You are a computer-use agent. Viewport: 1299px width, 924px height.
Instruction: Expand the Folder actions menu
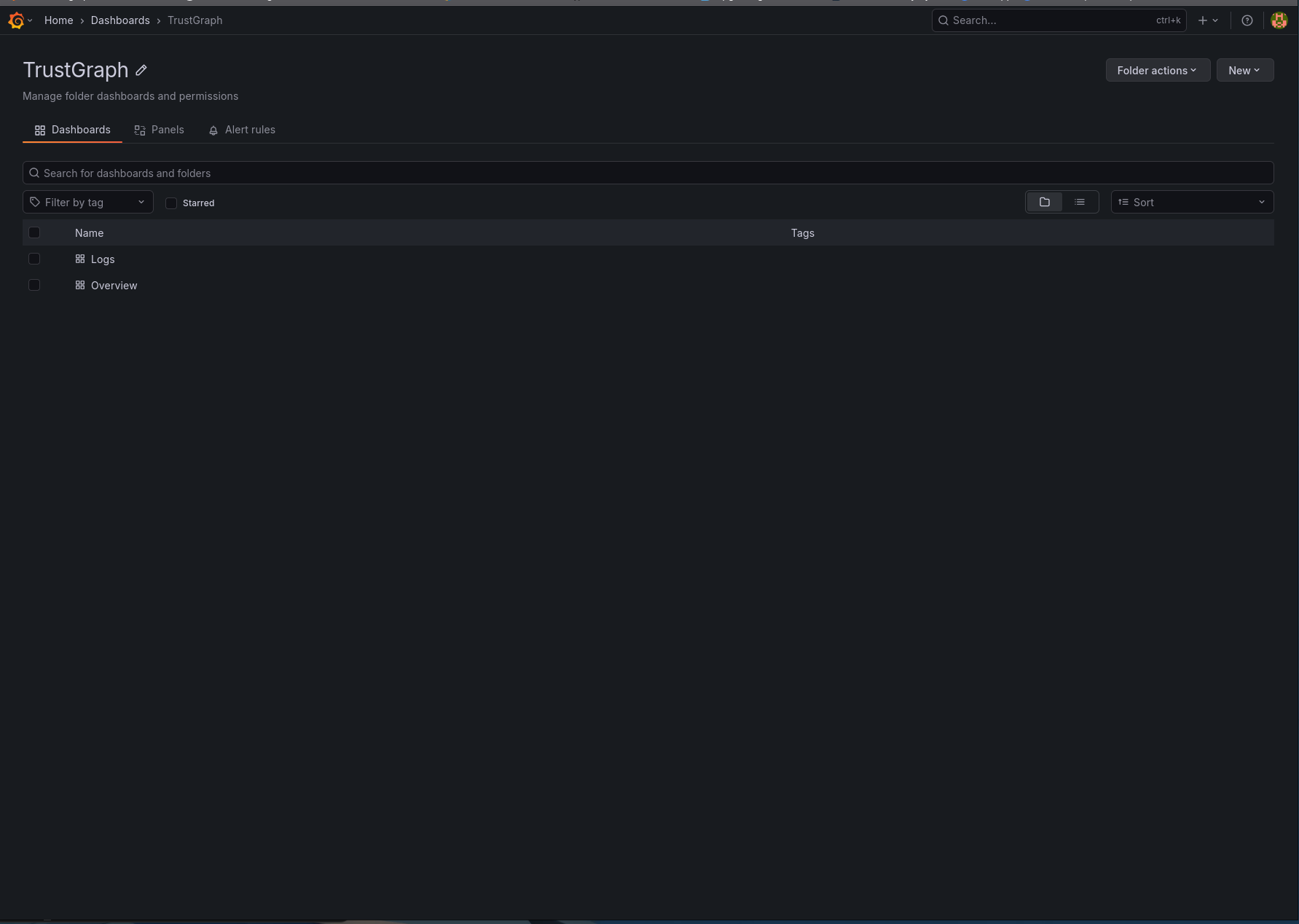click(x=1157, y=70)
